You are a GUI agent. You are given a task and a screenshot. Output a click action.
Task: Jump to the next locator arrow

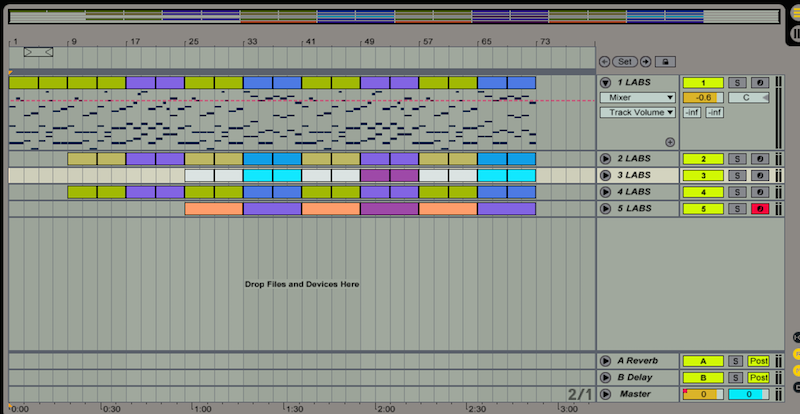[645, 62]
